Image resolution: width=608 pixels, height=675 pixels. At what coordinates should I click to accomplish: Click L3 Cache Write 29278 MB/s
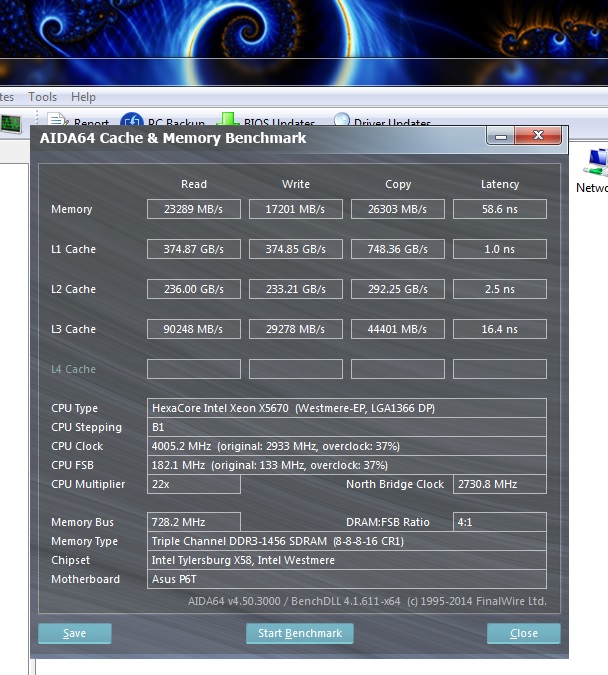click(296, 329)
